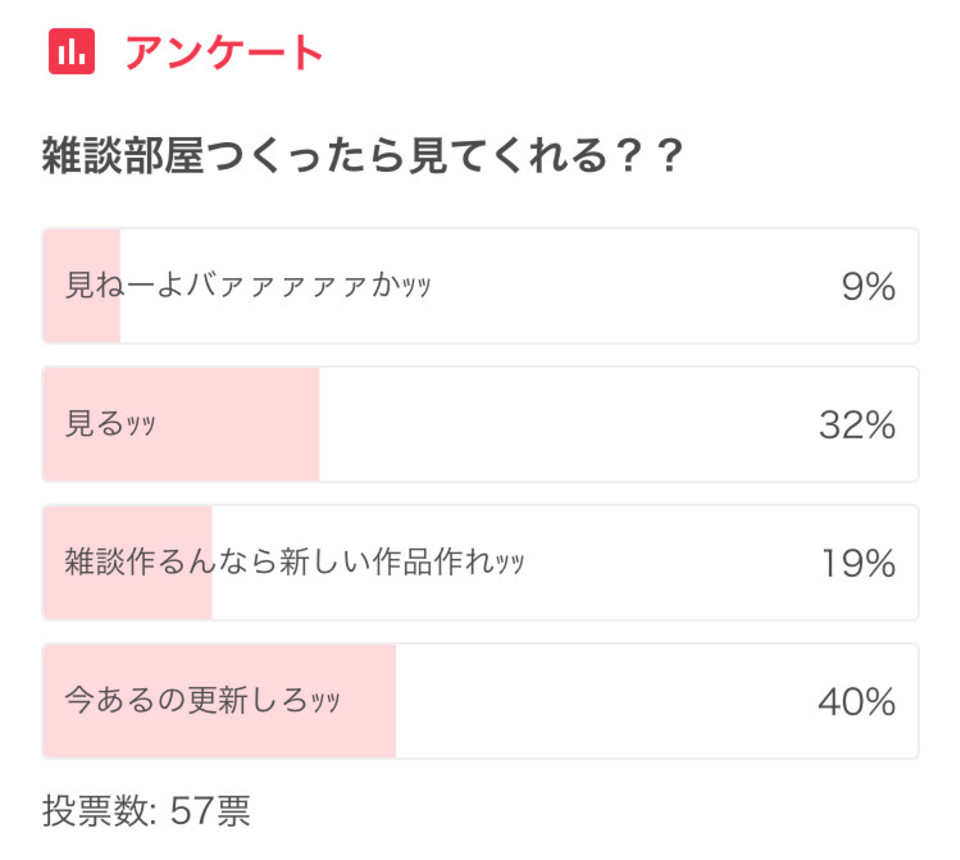The image size is (960, 860).
Task: Click the red bar chart poll icon
Action: click(72, 51)
